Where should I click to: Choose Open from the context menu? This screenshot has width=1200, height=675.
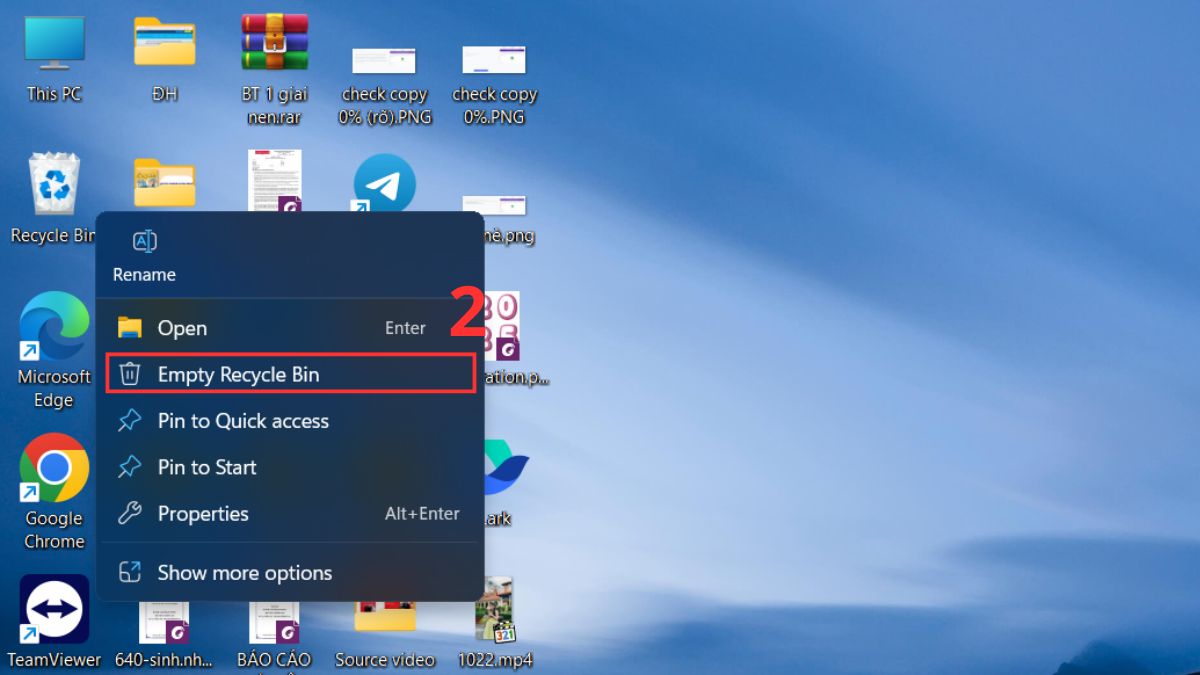(x=181, y=327)
